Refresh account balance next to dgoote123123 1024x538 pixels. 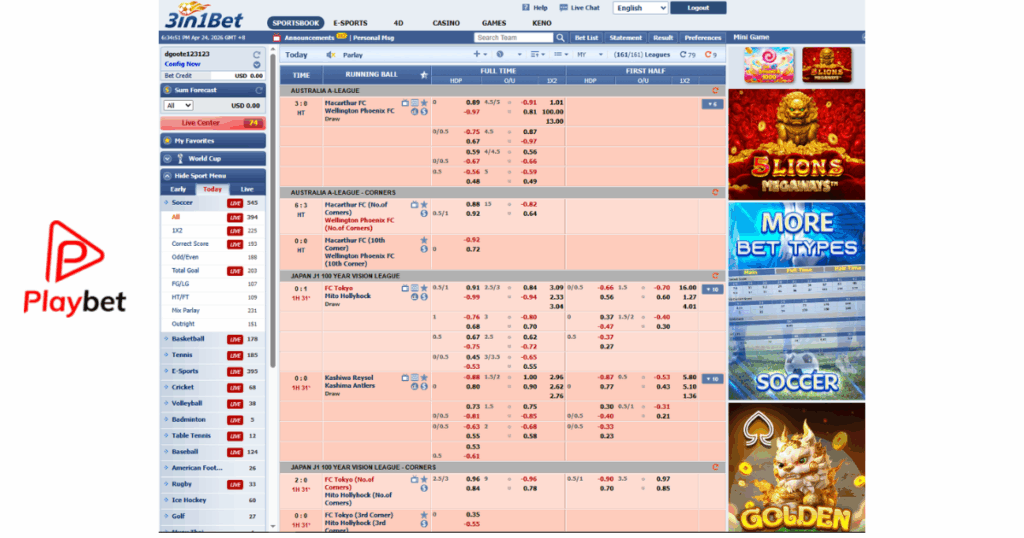tap(257, 55)
